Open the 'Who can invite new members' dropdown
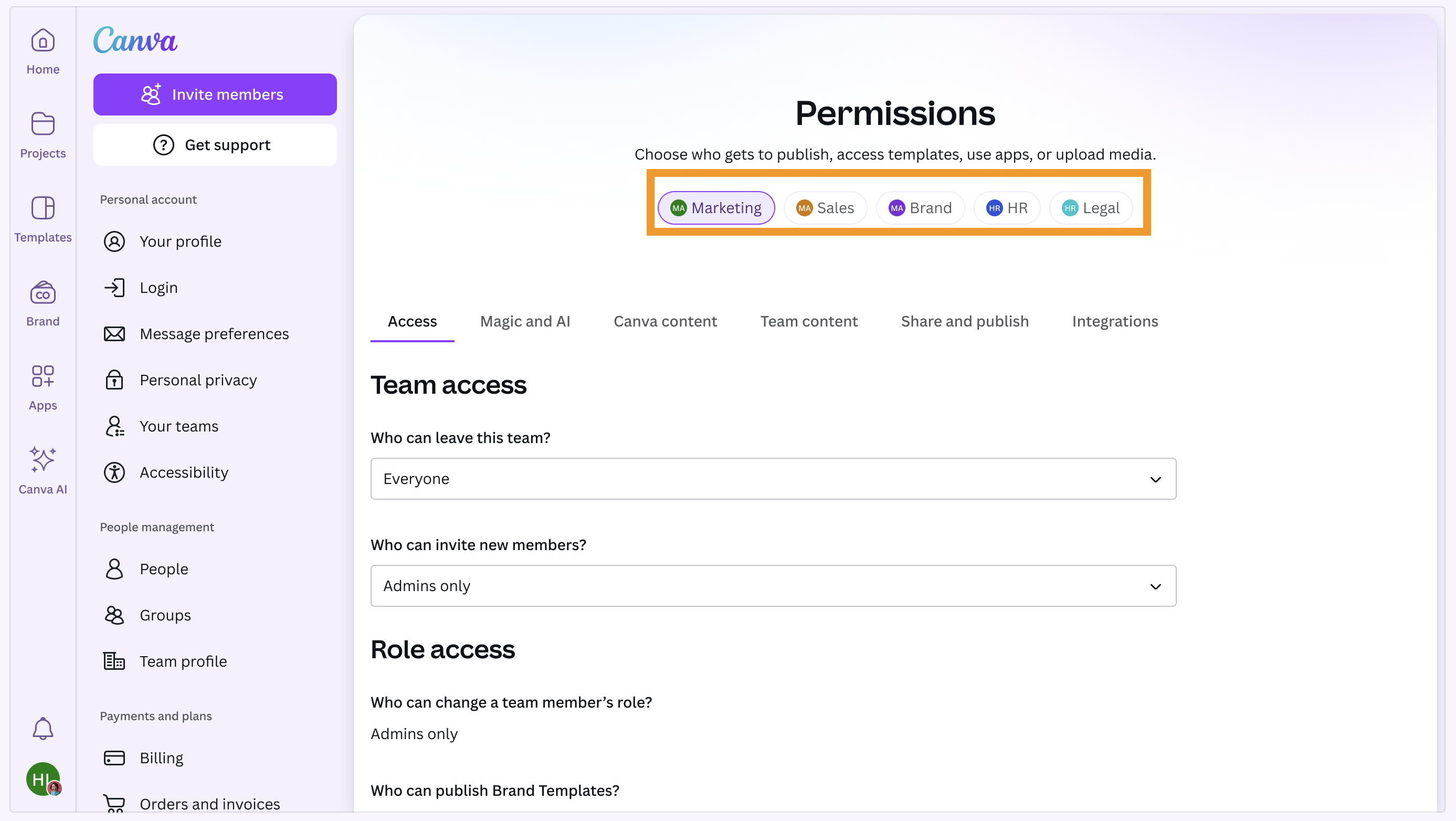Screen dimensions: 1456x821 pyautogui.click(x=773, y=586)
